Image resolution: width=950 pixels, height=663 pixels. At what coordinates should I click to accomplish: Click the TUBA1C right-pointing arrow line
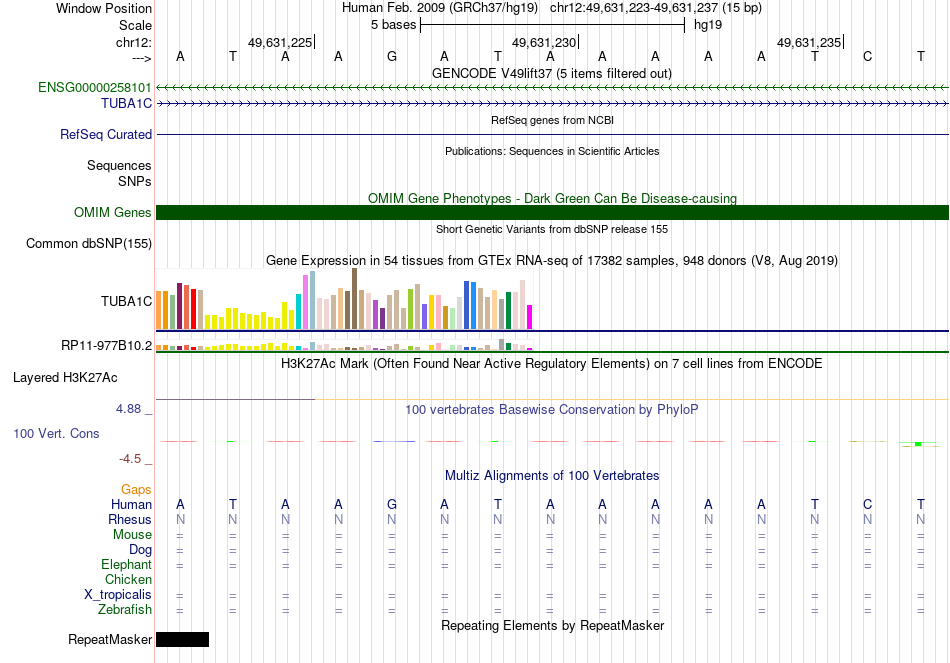pos(553,104)
